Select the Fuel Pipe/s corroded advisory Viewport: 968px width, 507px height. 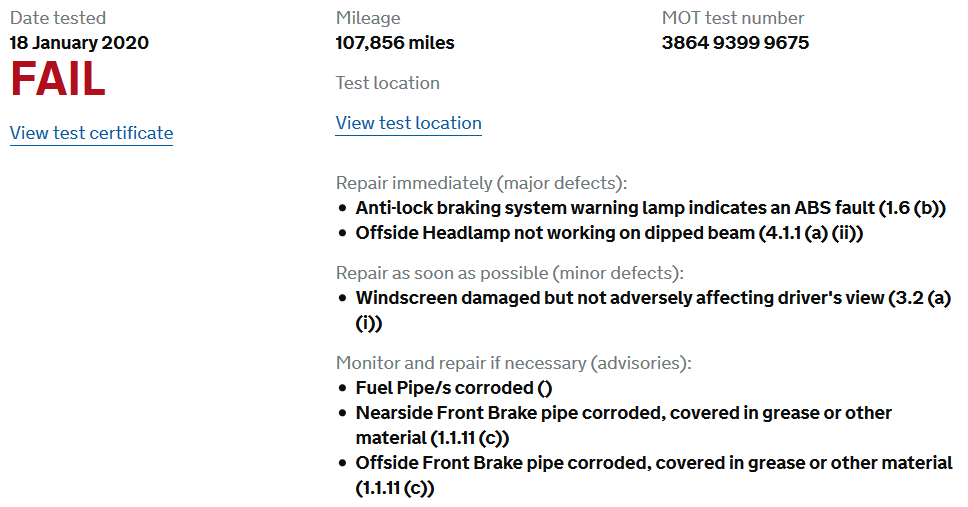coord(454,388)
